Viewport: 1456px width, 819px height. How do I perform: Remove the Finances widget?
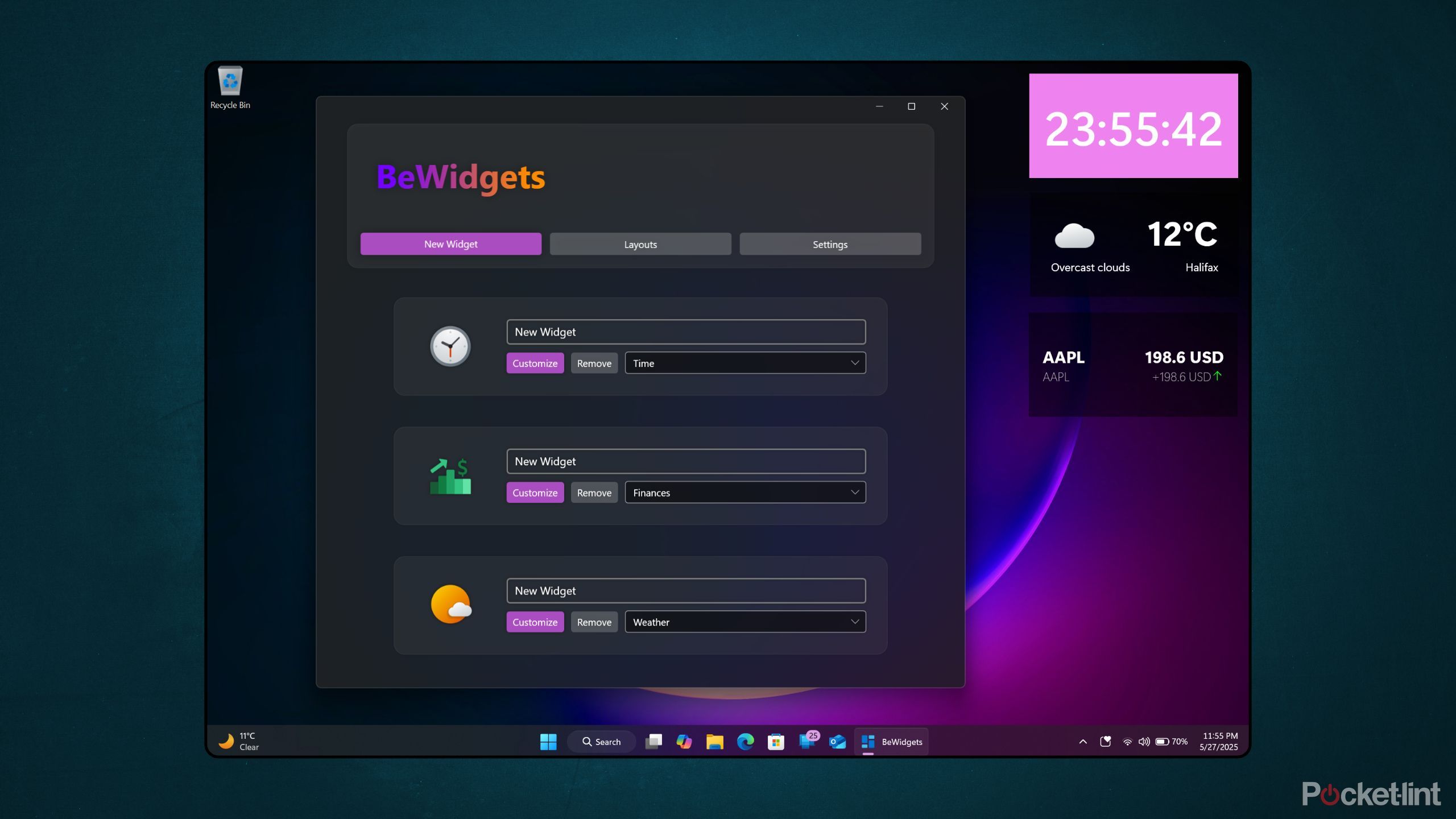pyautogui.click(x=594, y=493)
